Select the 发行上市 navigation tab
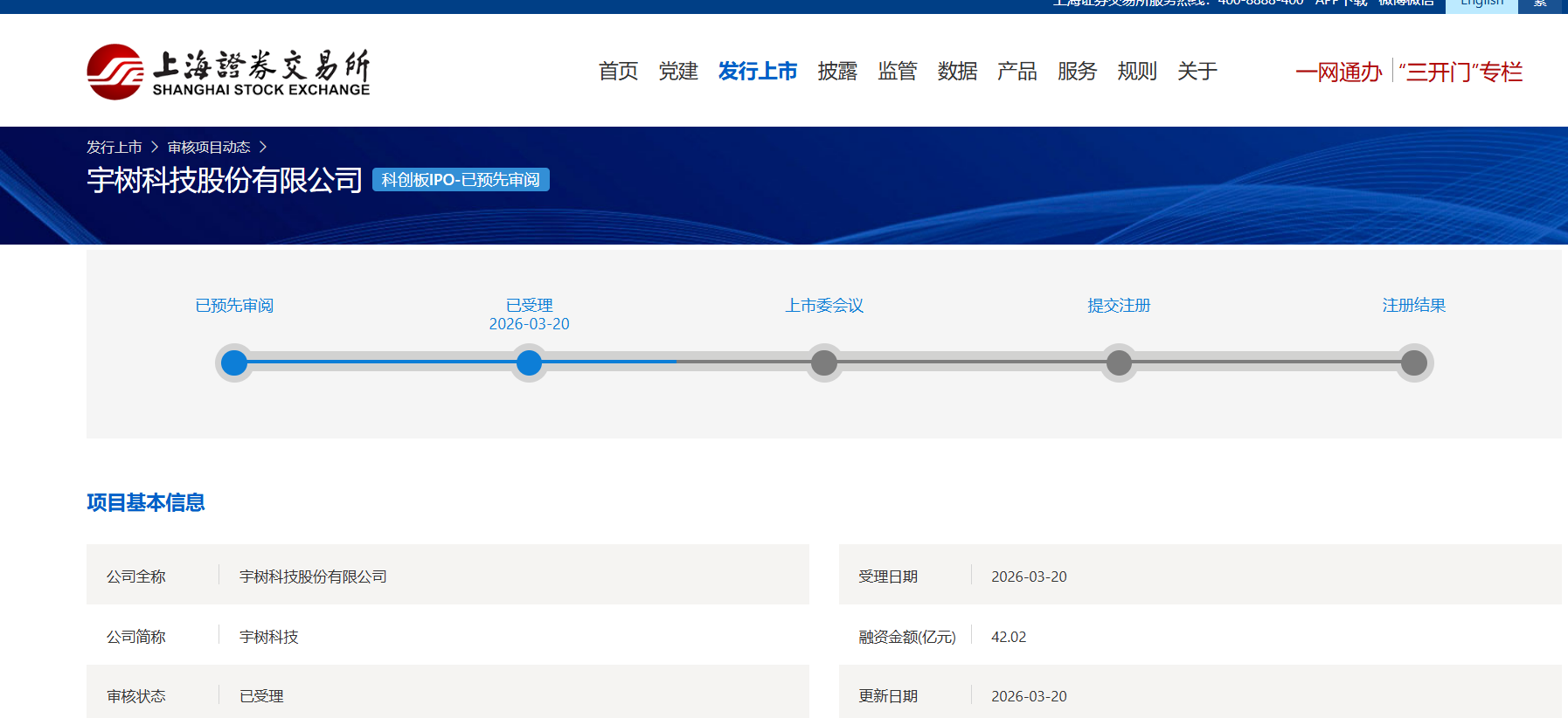 (757, 72)
